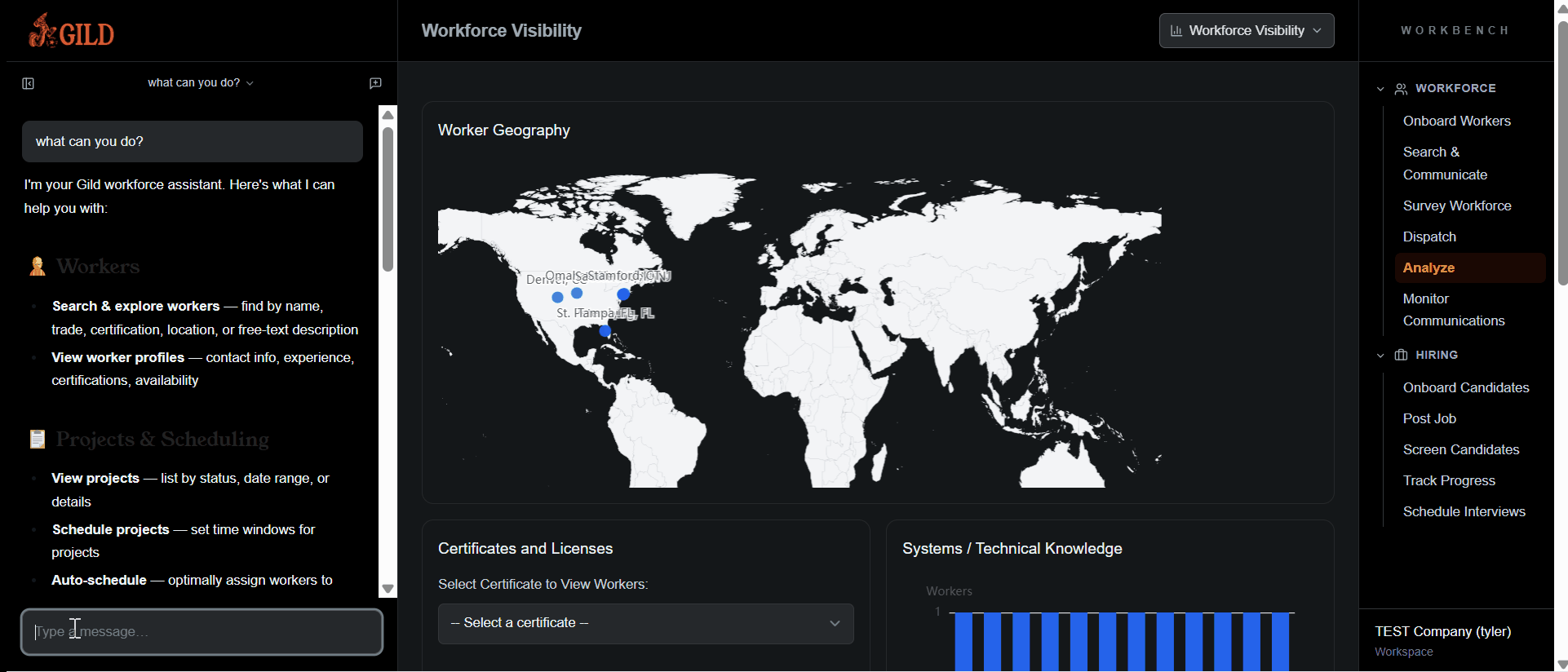Click the Stamford worker dot on map
The height and width of the screenshot is (672, 1568).
pos(623,294)
